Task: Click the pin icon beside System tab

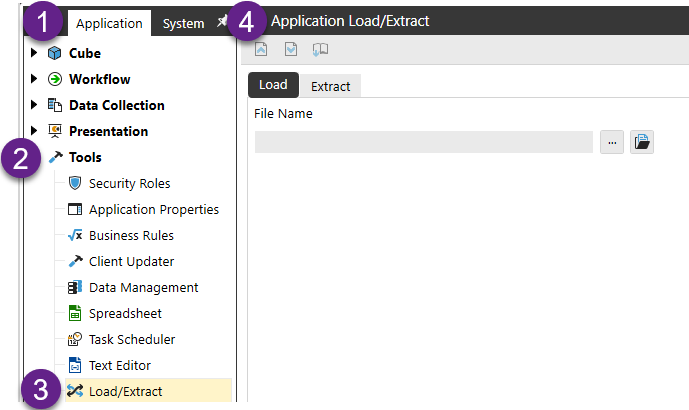Action: (221, 23)
